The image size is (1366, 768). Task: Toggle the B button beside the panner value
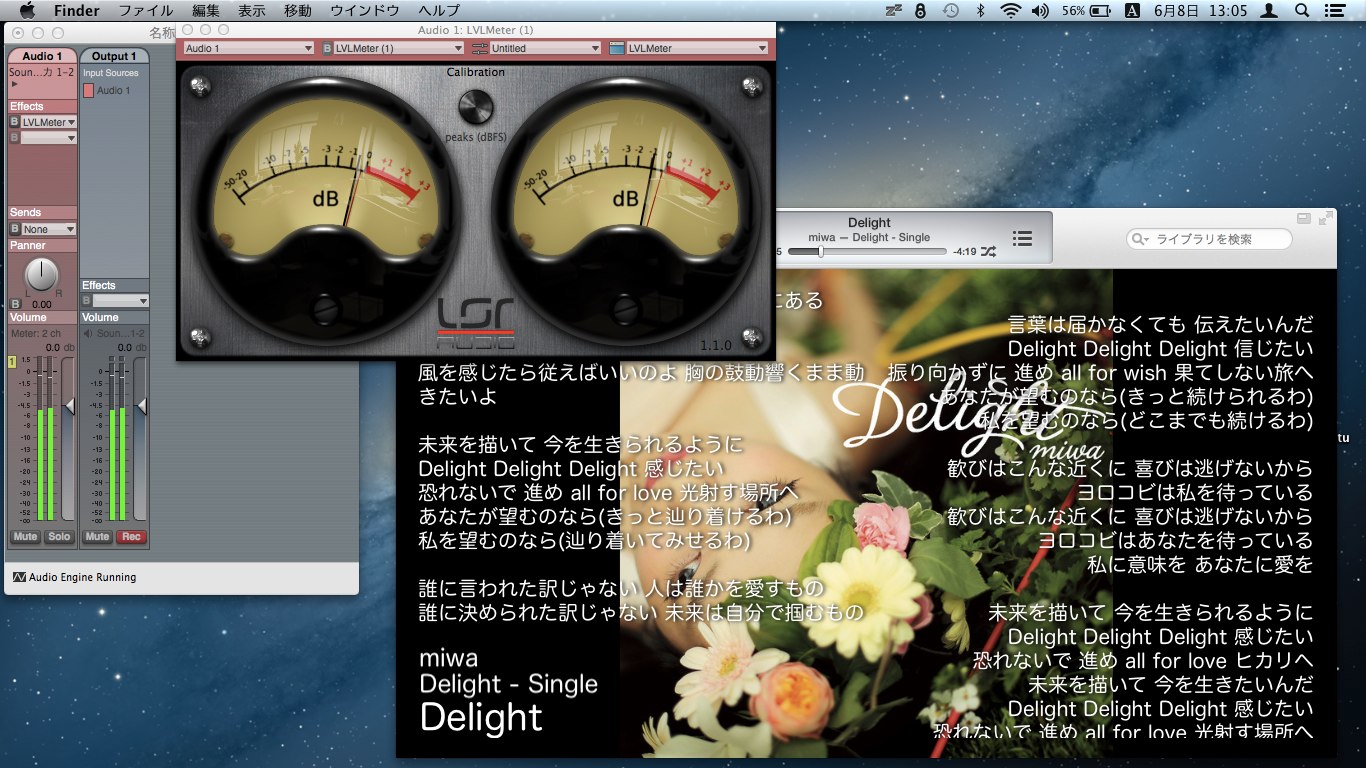[15, 303]
